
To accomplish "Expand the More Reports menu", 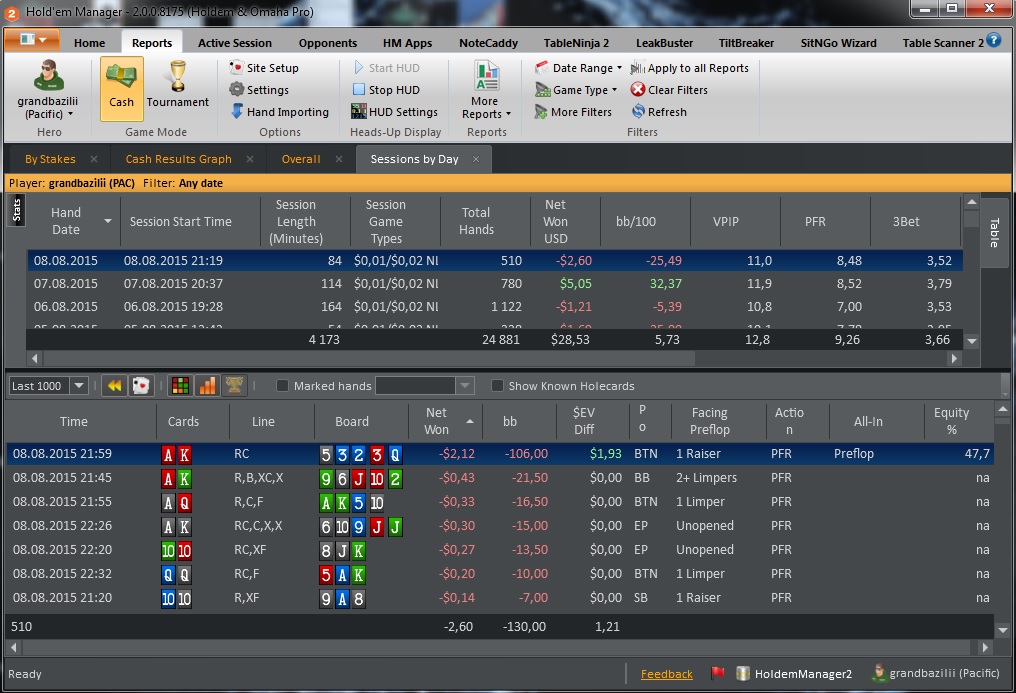I will (x=486, y=90).
